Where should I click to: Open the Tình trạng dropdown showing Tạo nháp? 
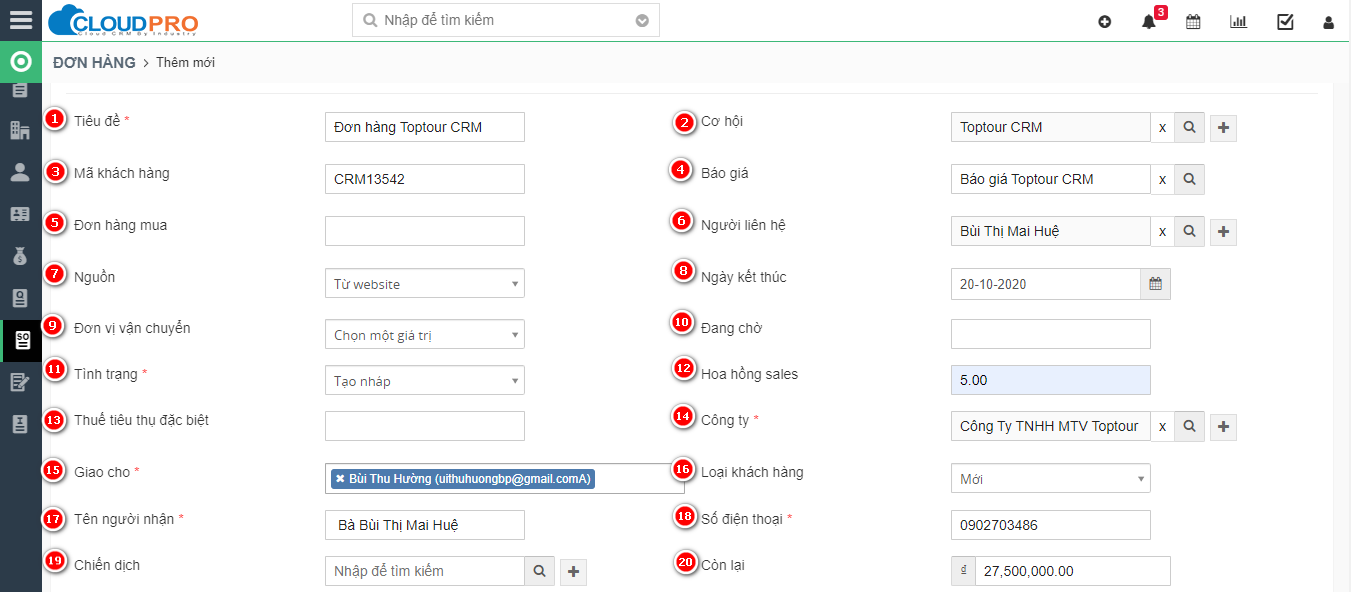coord(425,381)
